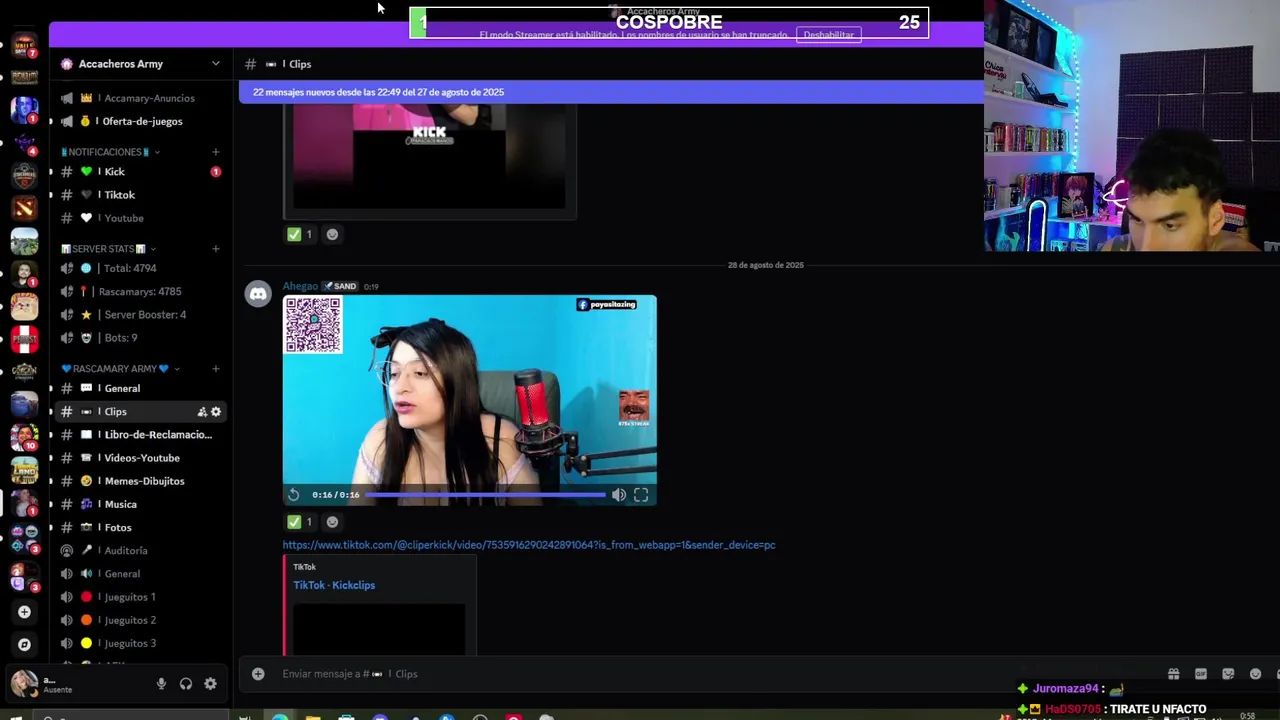
Task: Click the SAND server tag
Action: coord(340,286)
